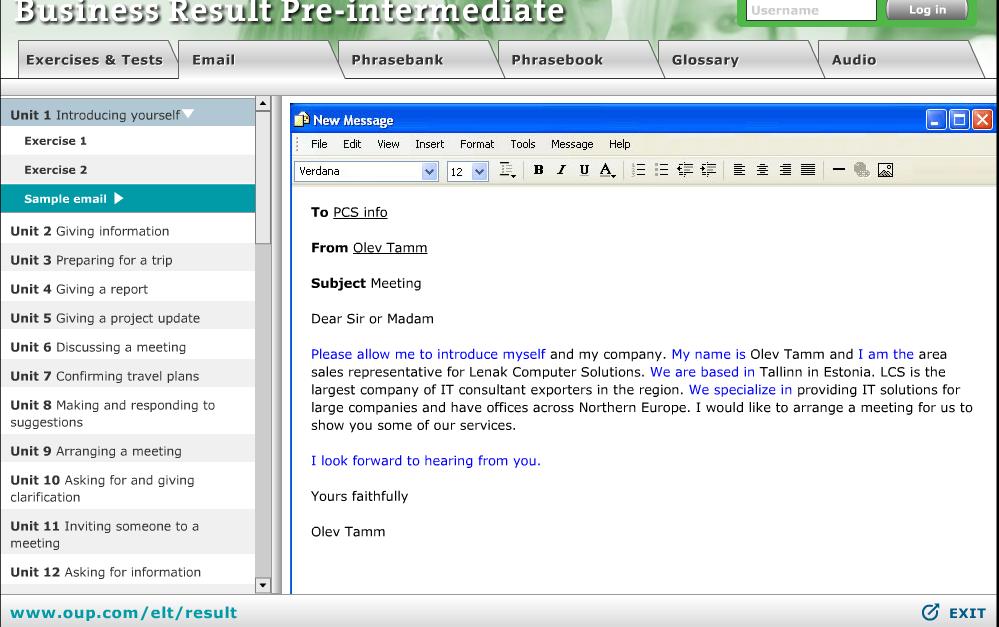Expand Unit 3 Preparing for a trip
This screenshot has height=627, width=999.
pyautogui.click(x=128, y=260)
